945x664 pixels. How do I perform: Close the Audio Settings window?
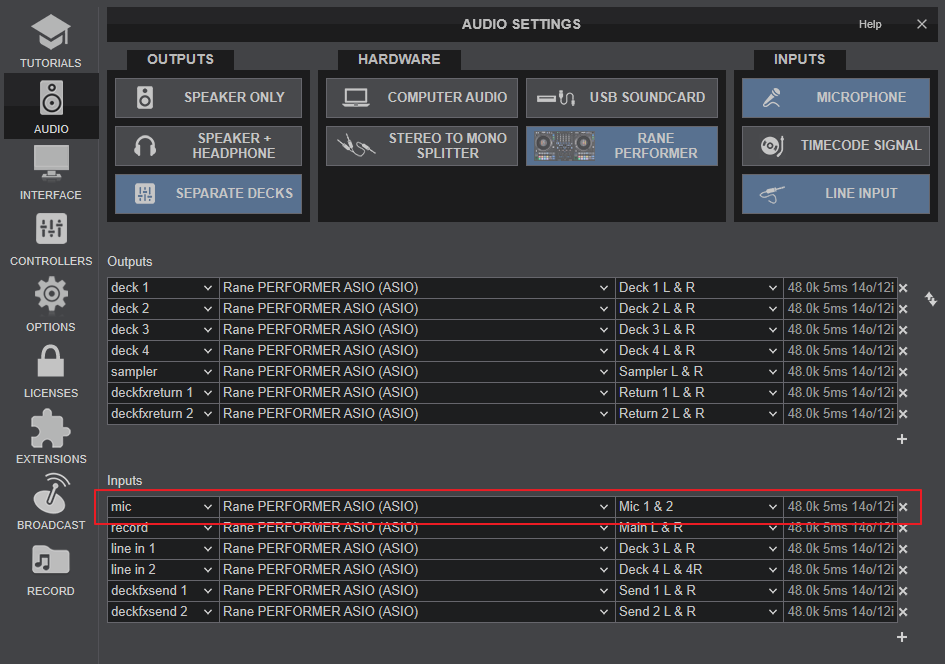tap(921, 25)
